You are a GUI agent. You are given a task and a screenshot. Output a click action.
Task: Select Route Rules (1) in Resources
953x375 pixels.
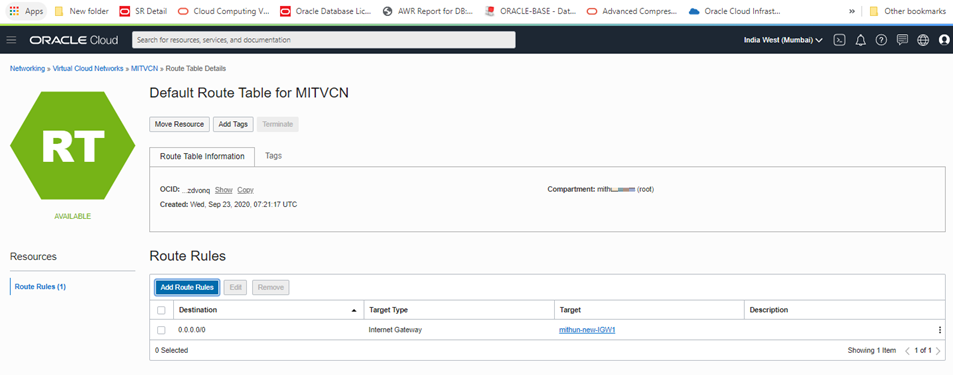40,286
